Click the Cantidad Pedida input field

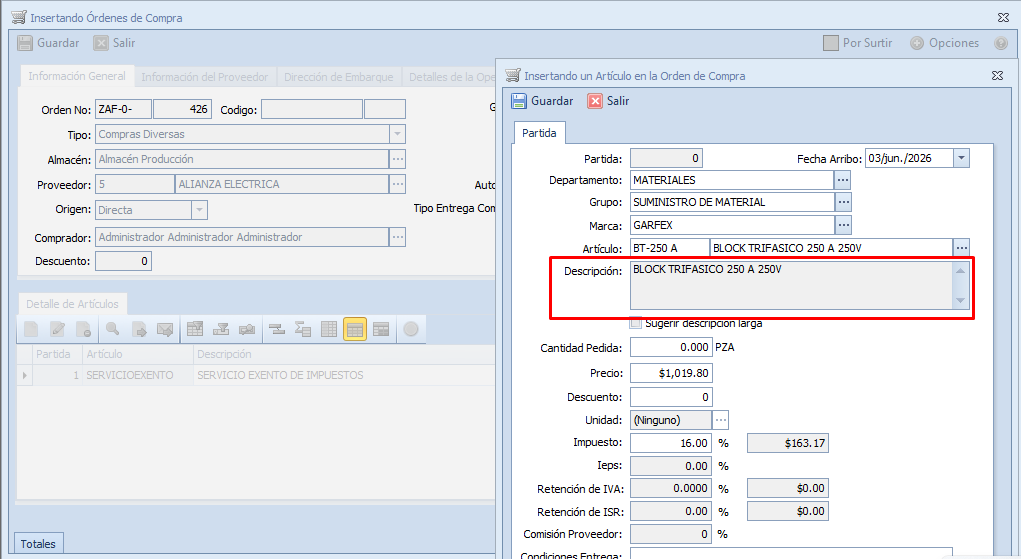671,347
